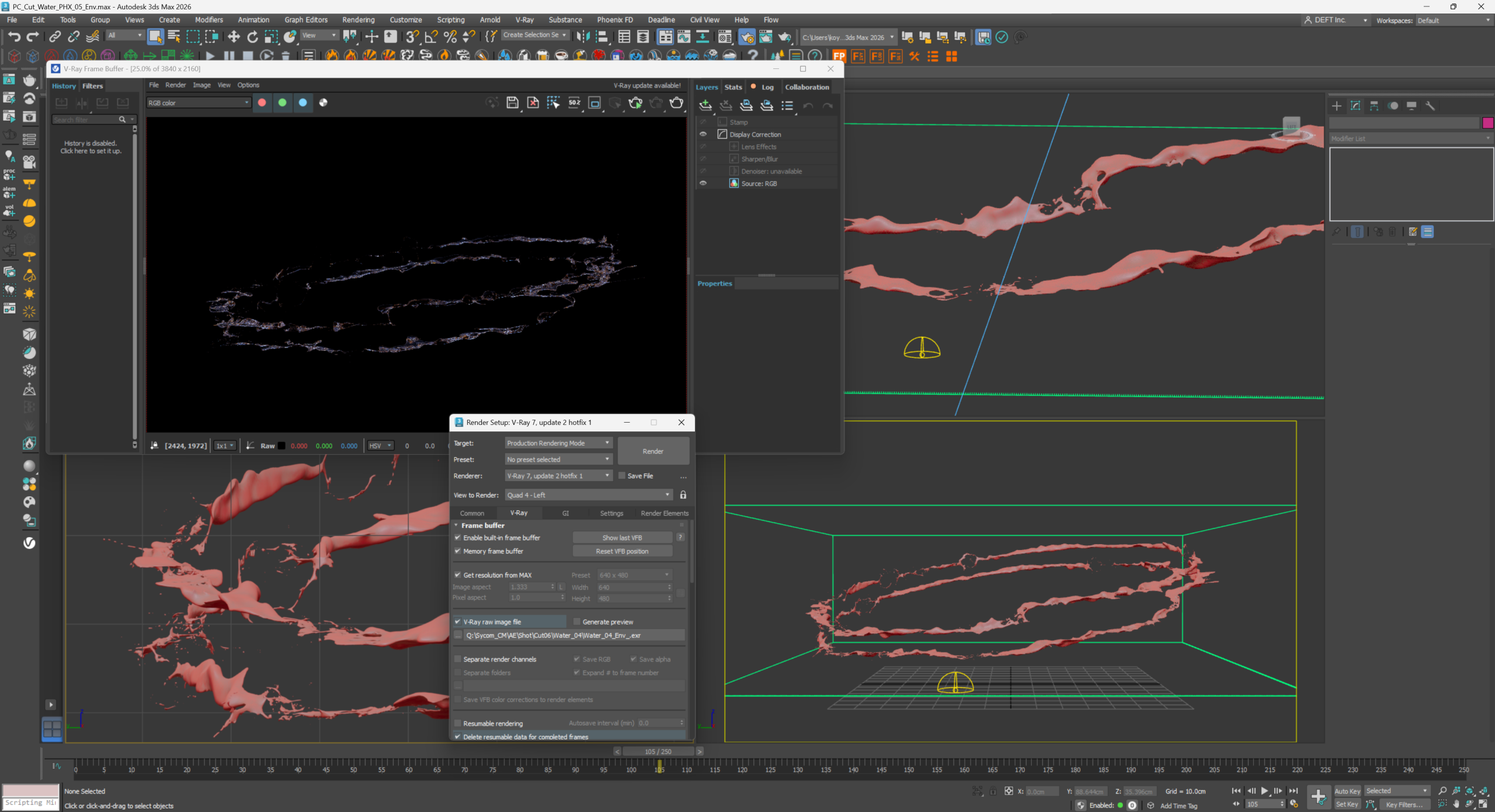Image resolution: width=1495 pixels, height=812 pixels.
Task: Switch to the GI tab in Render Setup
Action: (x=565, y=513)
